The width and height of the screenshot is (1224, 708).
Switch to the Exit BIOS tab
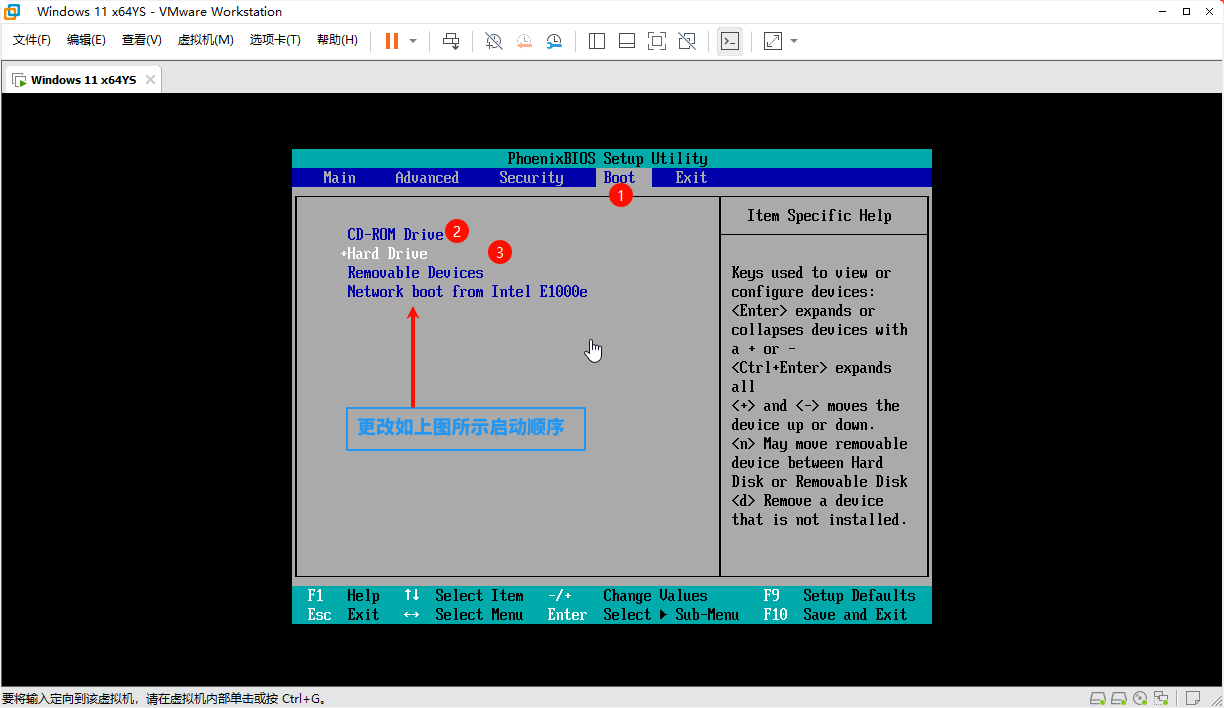point(691,178)
